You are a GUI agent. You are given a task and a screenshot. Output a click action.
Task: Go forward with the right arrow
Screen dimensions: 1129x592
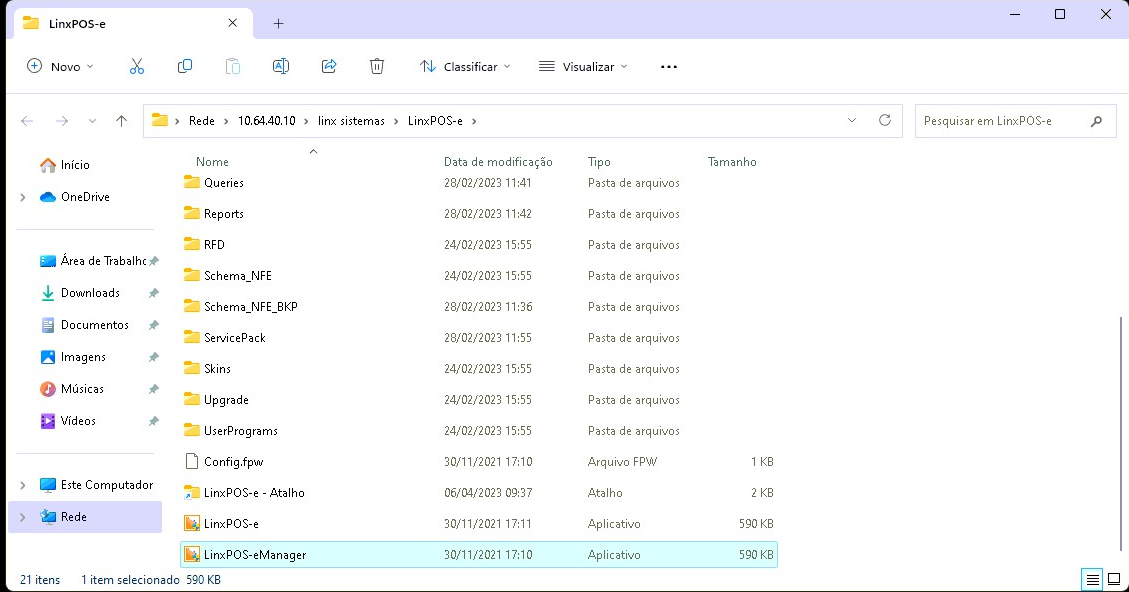62,121
